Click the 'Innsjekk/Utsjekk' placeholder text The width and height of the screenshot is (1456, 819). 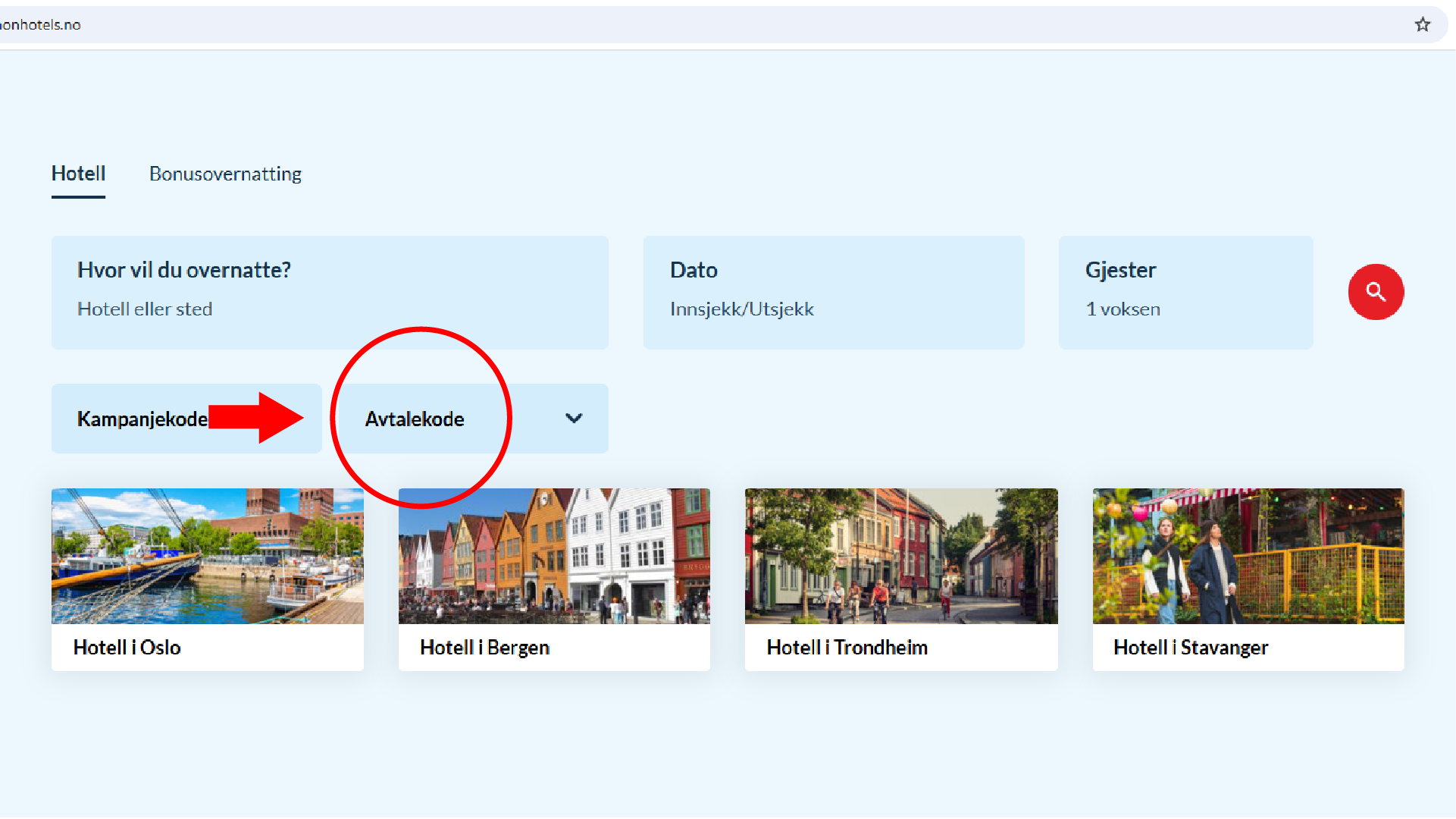tap(741, 309)
